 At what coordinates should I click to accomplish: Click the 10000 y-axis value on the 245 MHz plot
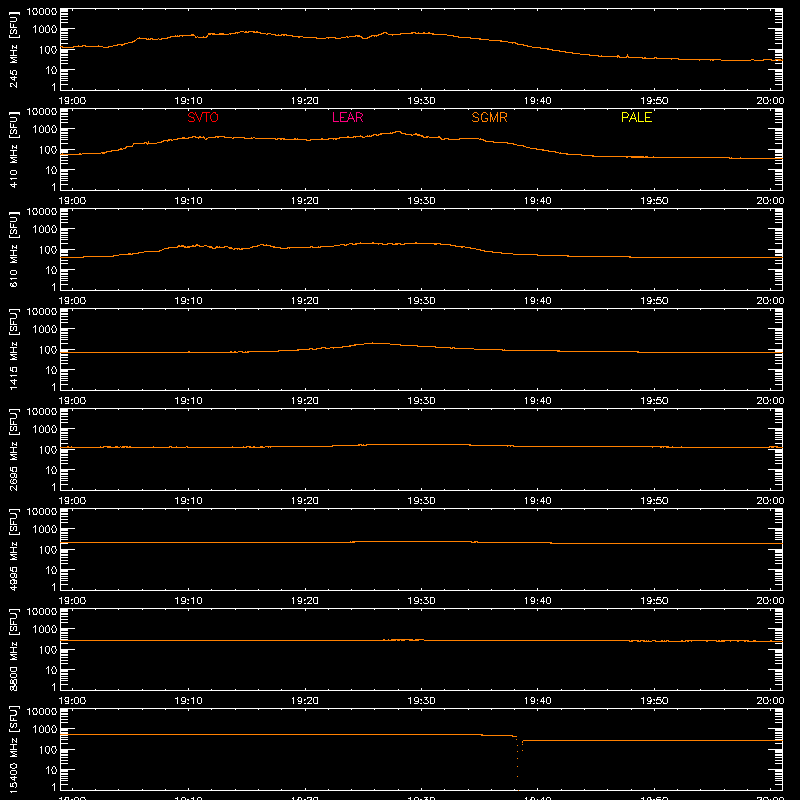click(42, 11)
